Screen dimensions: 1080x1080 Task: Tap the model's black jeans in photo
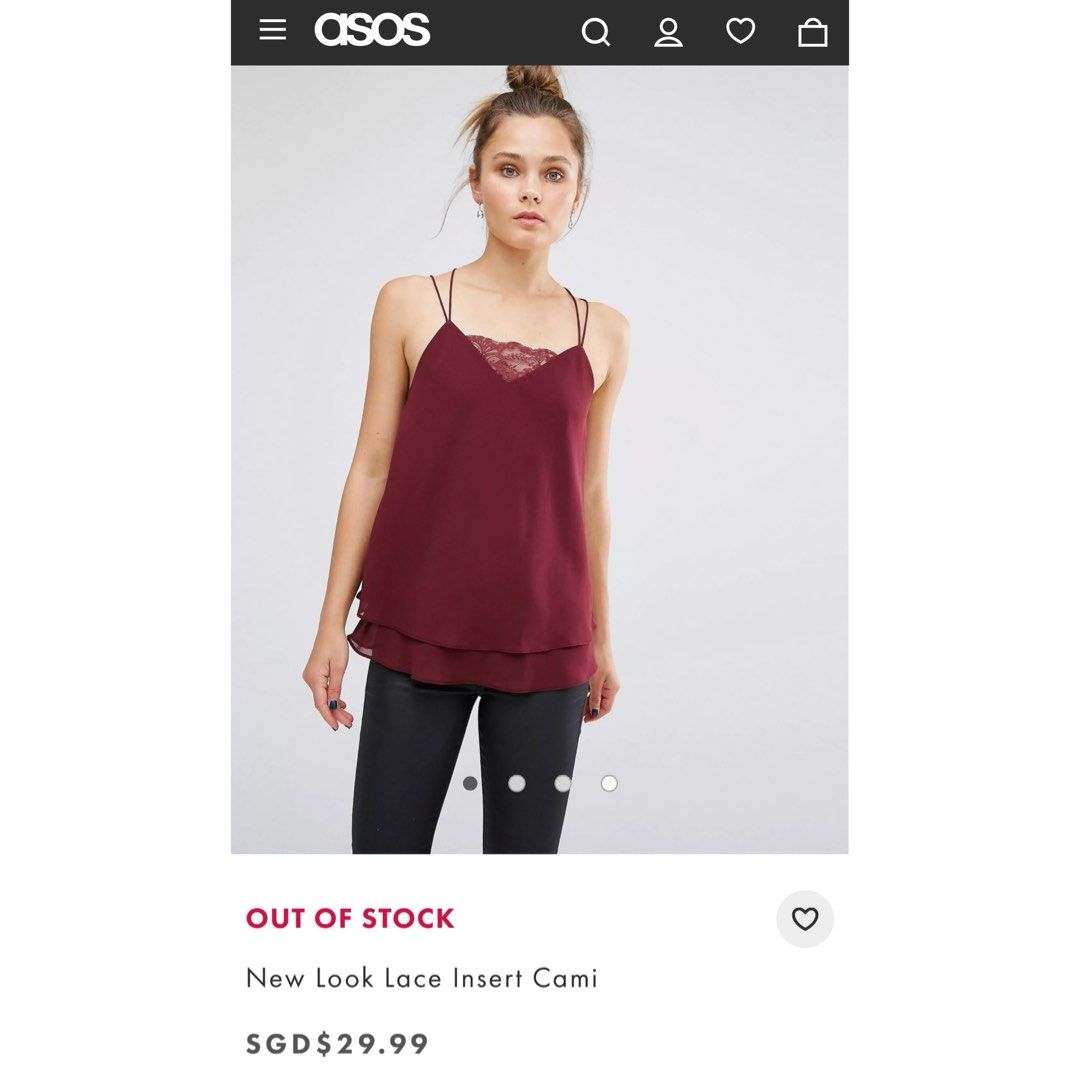[468, 765]
